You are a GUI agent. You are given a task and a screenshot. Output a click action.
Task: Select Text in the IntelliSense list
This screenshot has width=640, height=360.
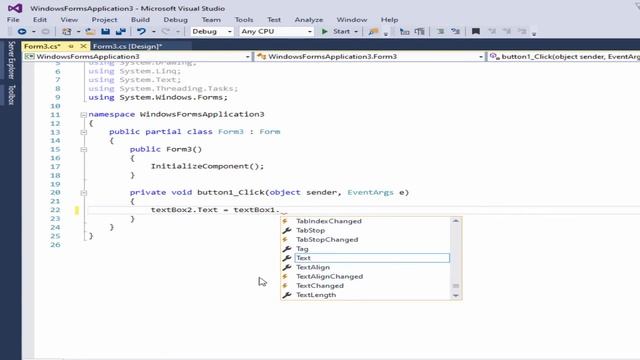click(372, 258)
